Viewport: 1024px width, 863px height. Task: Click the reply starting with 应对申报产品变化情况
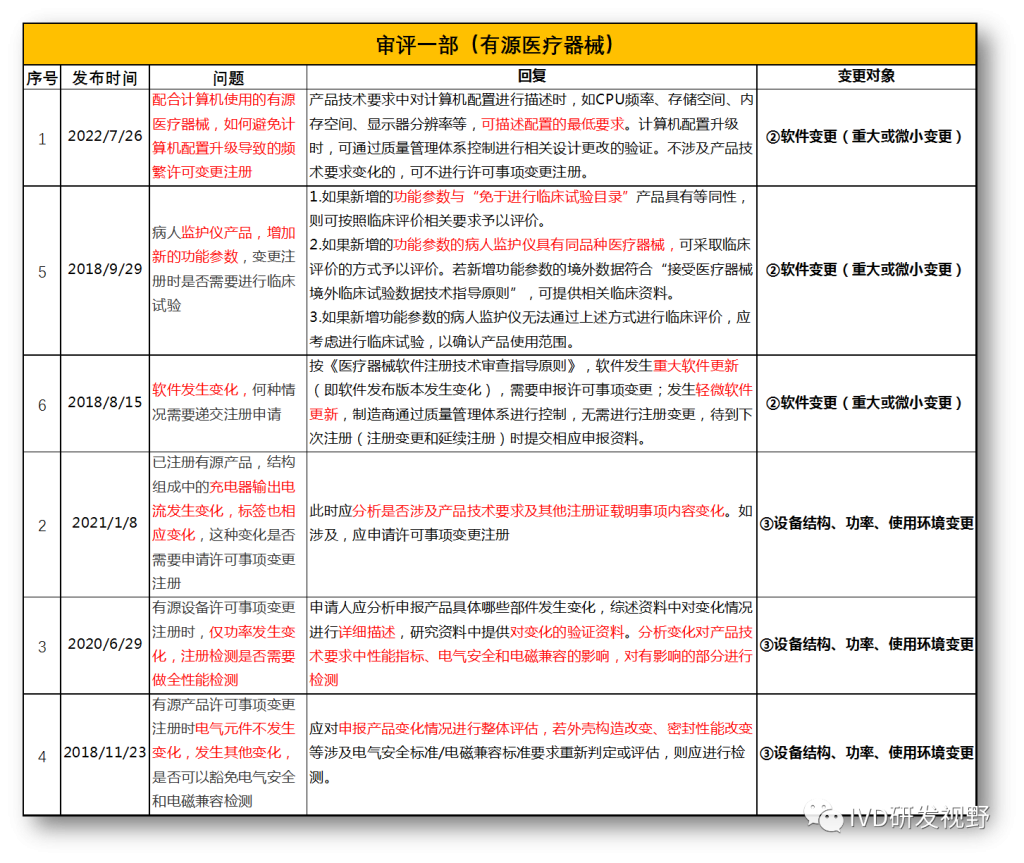click(x=531, y=752)
